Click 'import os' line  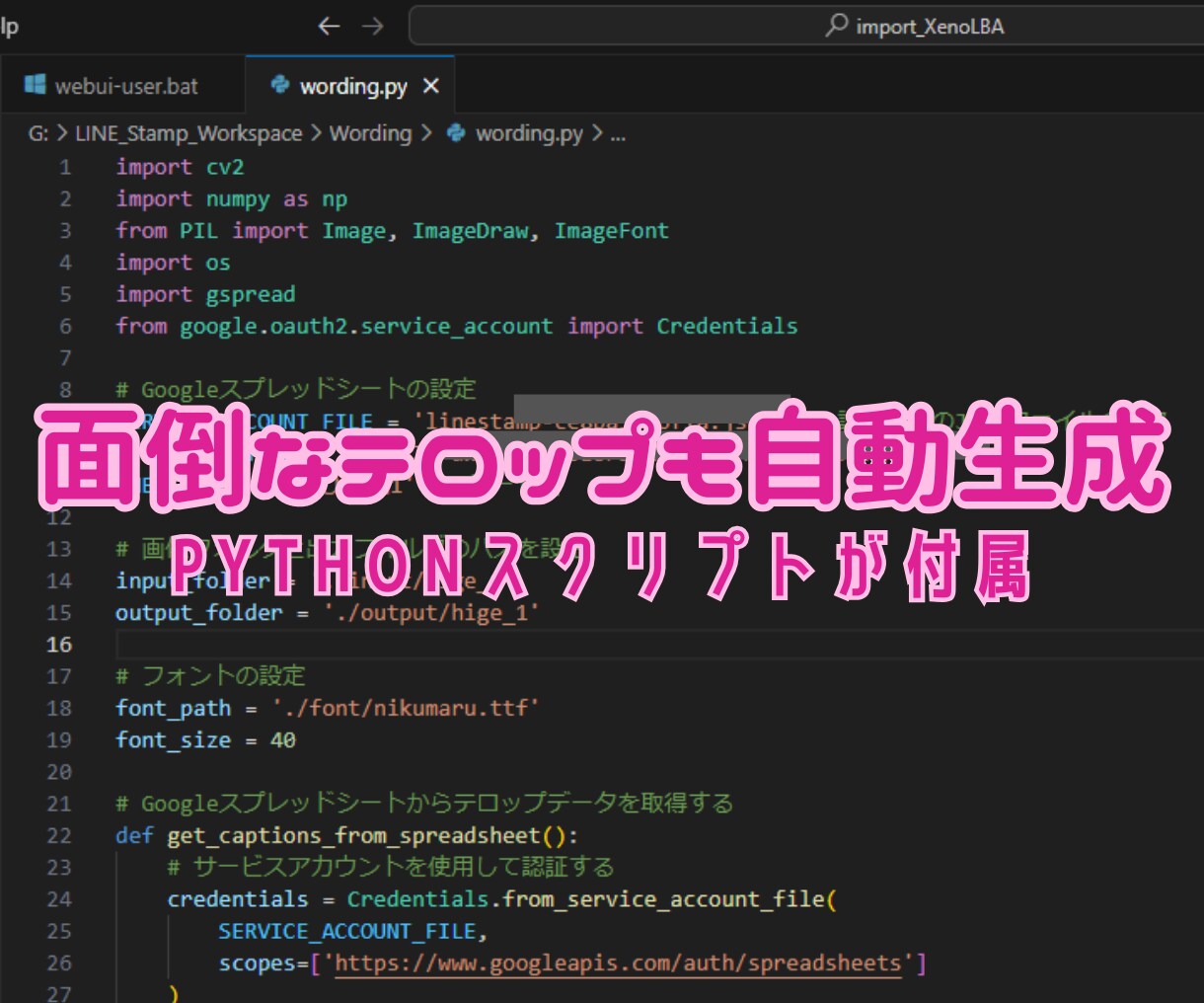click(x=173, y=263)
